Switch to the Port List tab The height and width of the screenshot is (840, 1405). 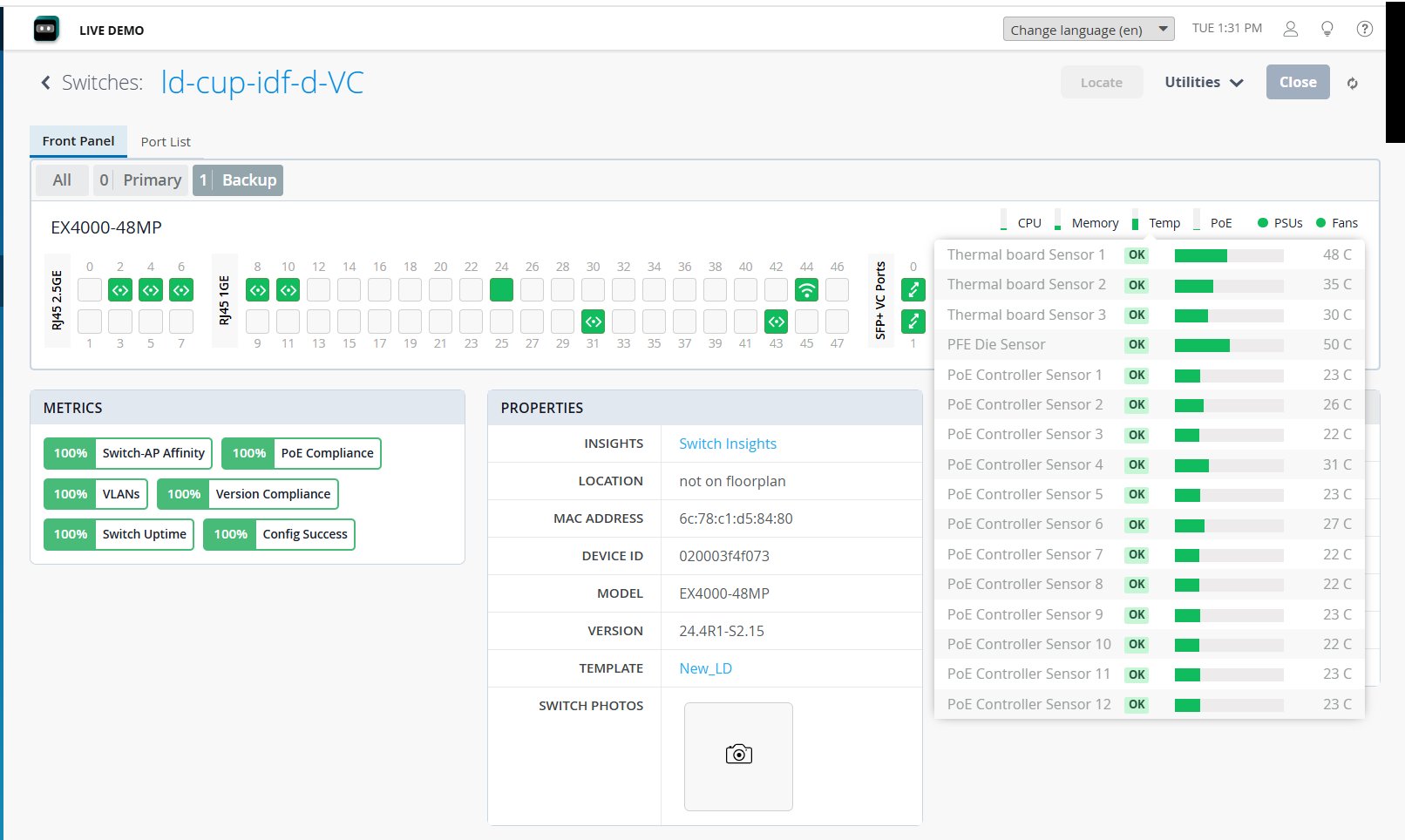(166, 142)
